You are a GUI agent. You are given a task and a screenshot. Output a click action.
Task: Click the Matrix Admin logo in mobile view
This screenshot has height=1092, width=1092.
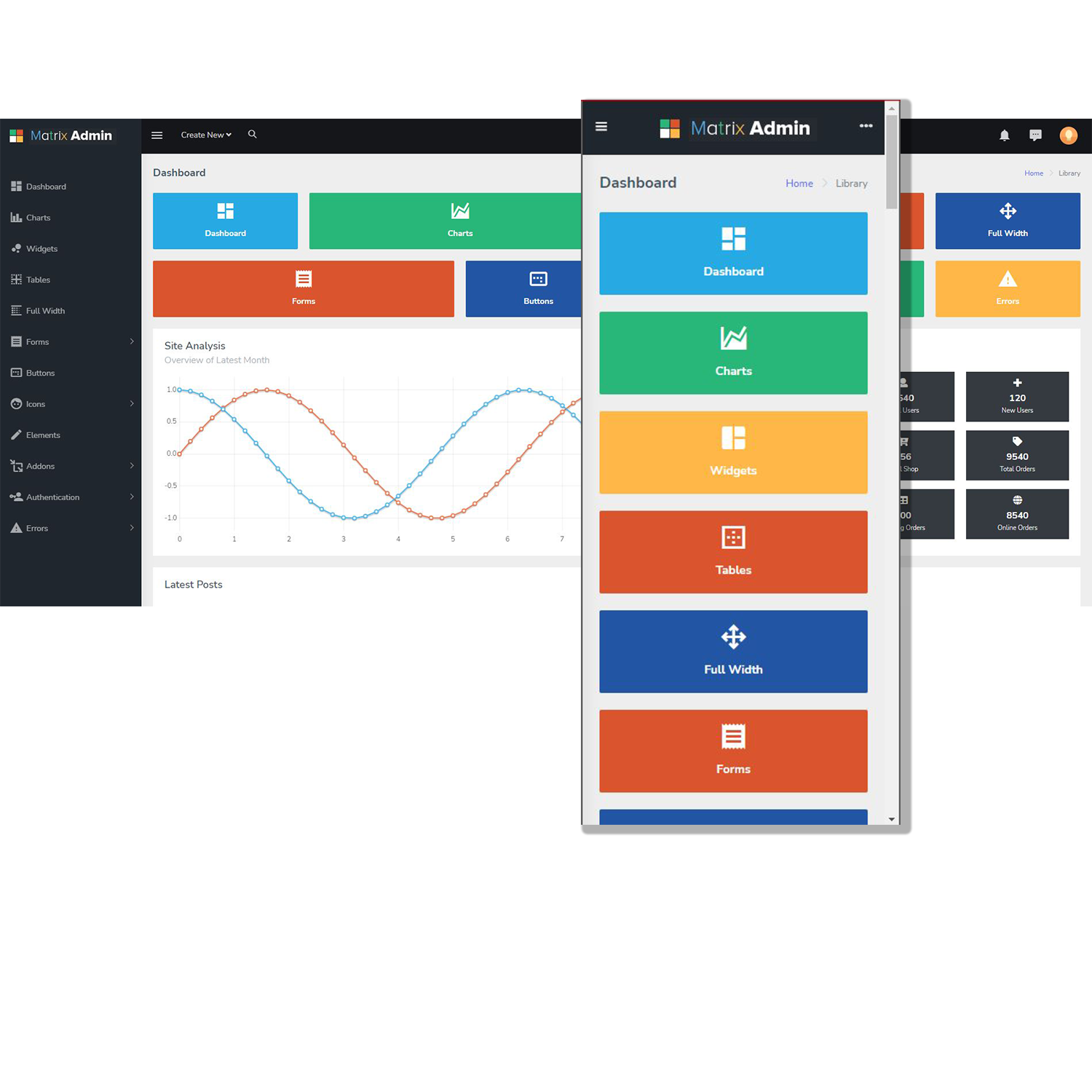tap(735, 128)
